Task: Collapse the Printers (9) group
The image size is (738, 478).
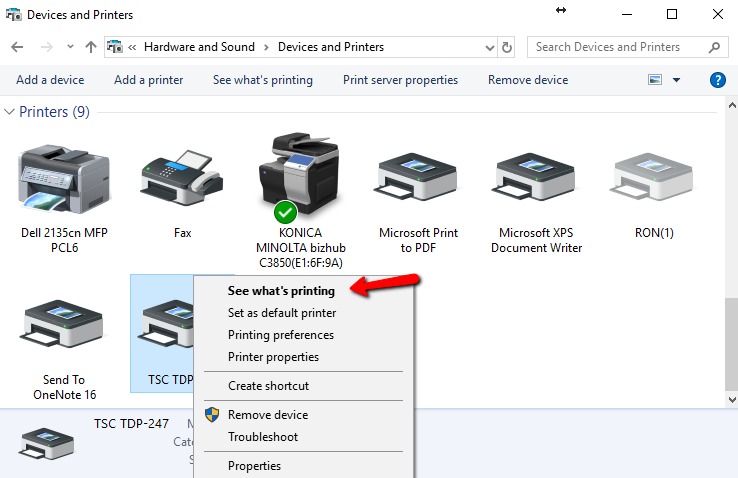Action: click(9, 112)
